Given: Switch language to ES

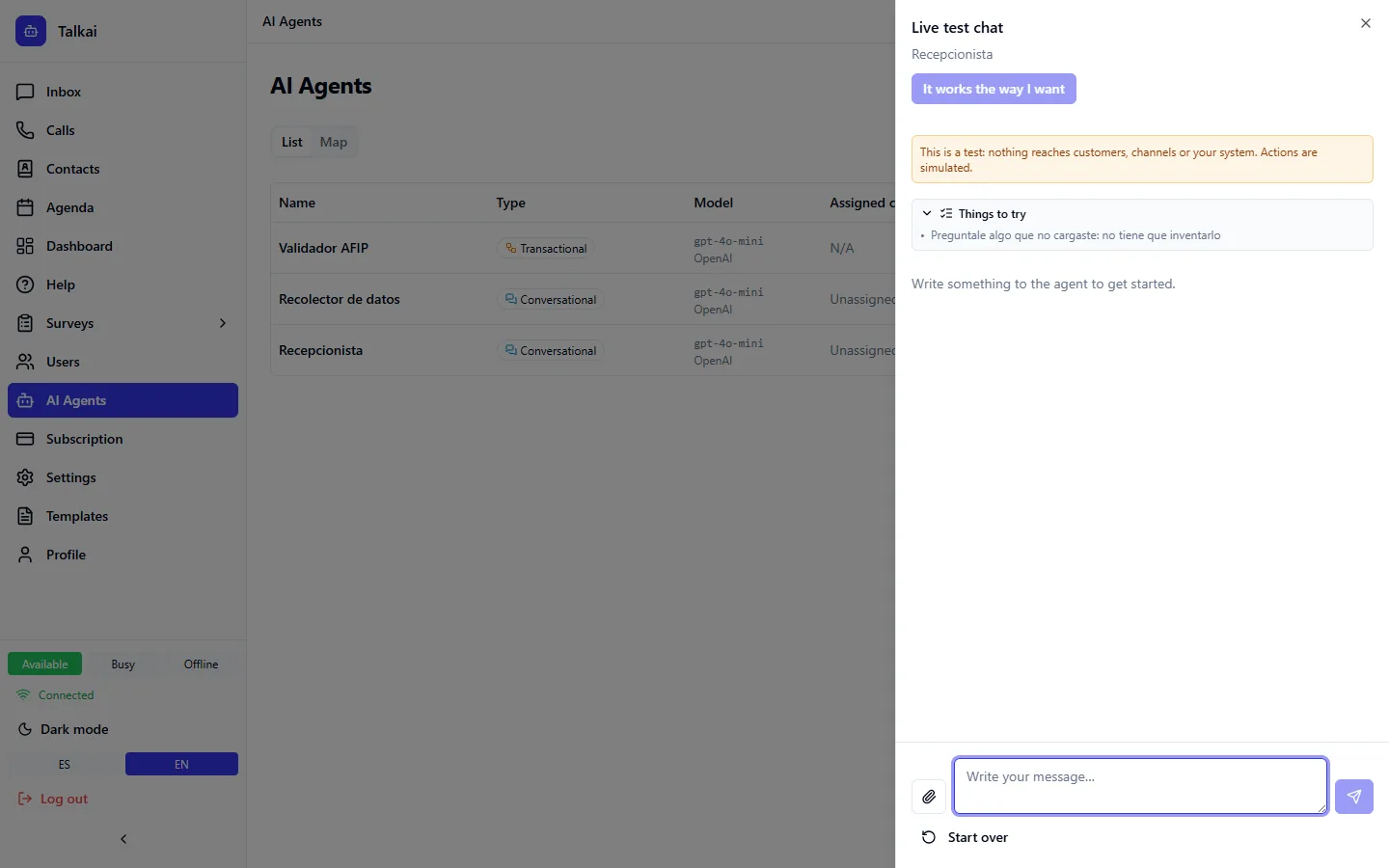Looking at the screenshot, I should click(65, 764).
